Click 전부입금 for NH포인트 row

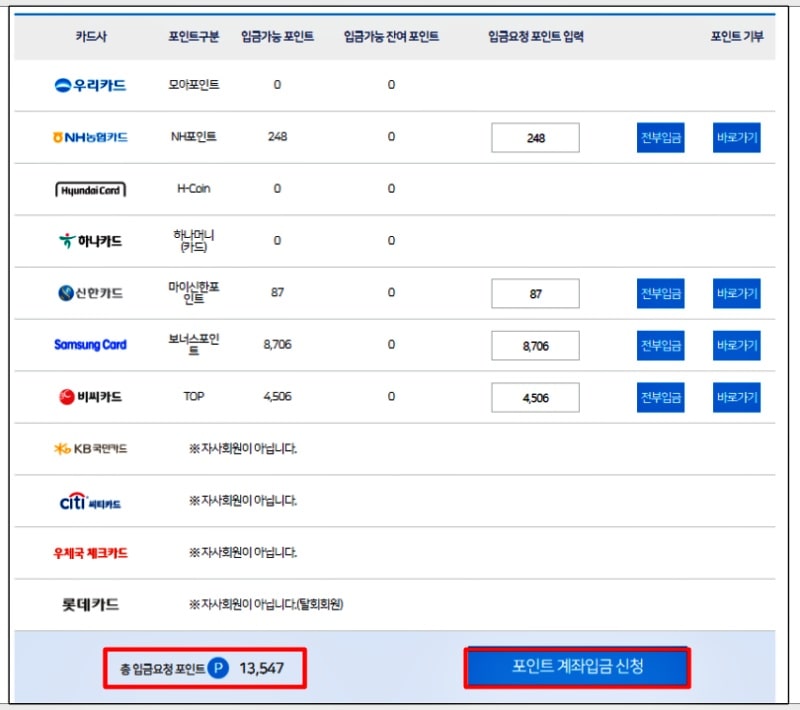point(661,137)
